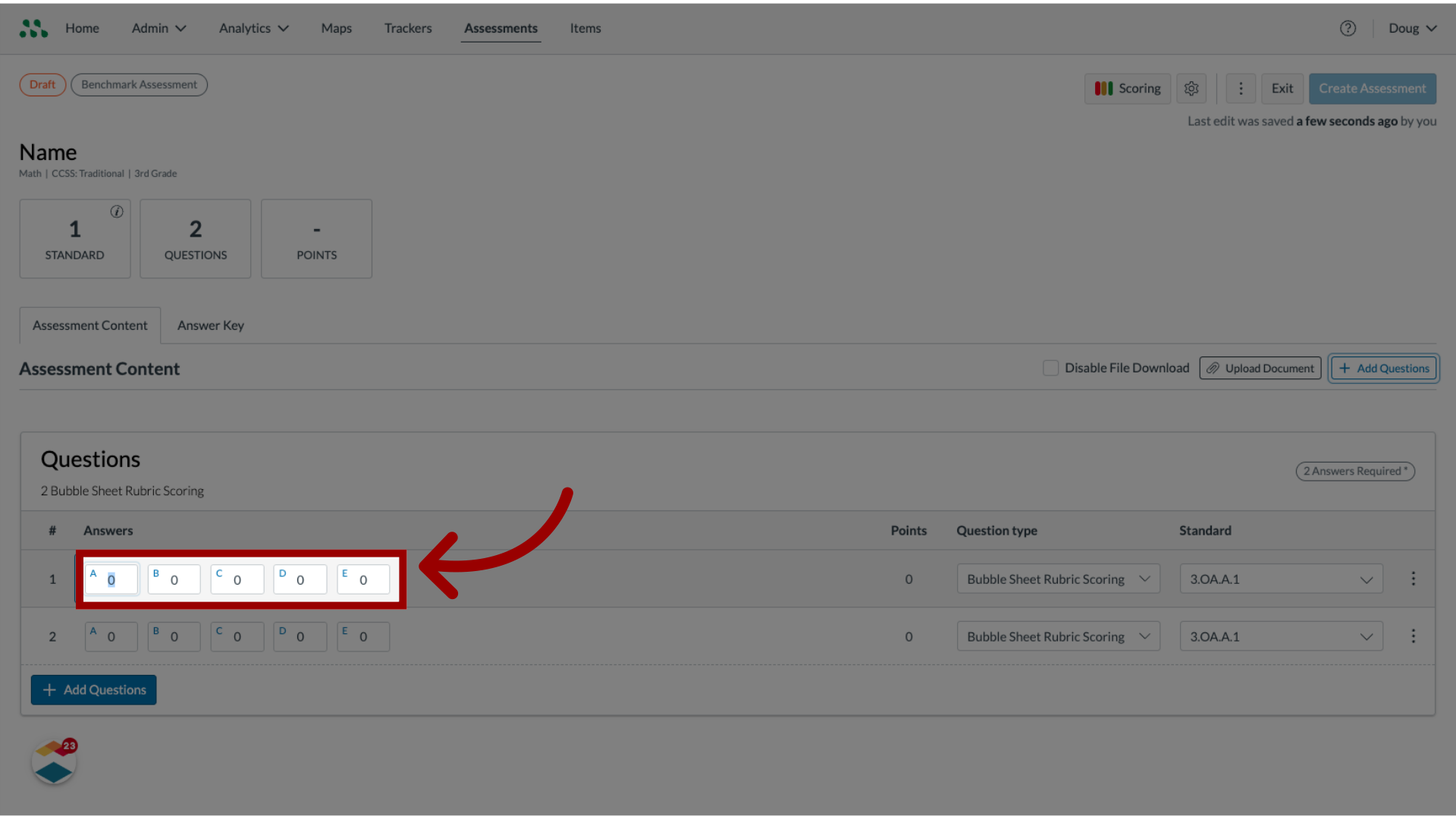Expand the Admin menu

pyautogui.click(x=158, y=28)
